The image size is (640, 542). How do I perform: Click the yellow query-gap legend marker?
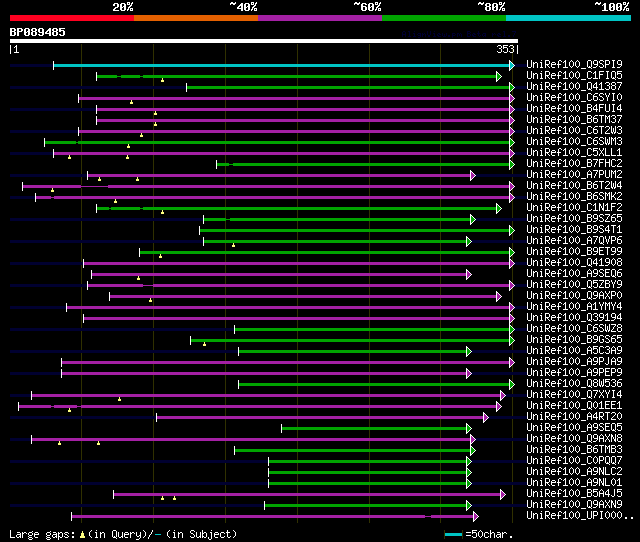point(82,534)
